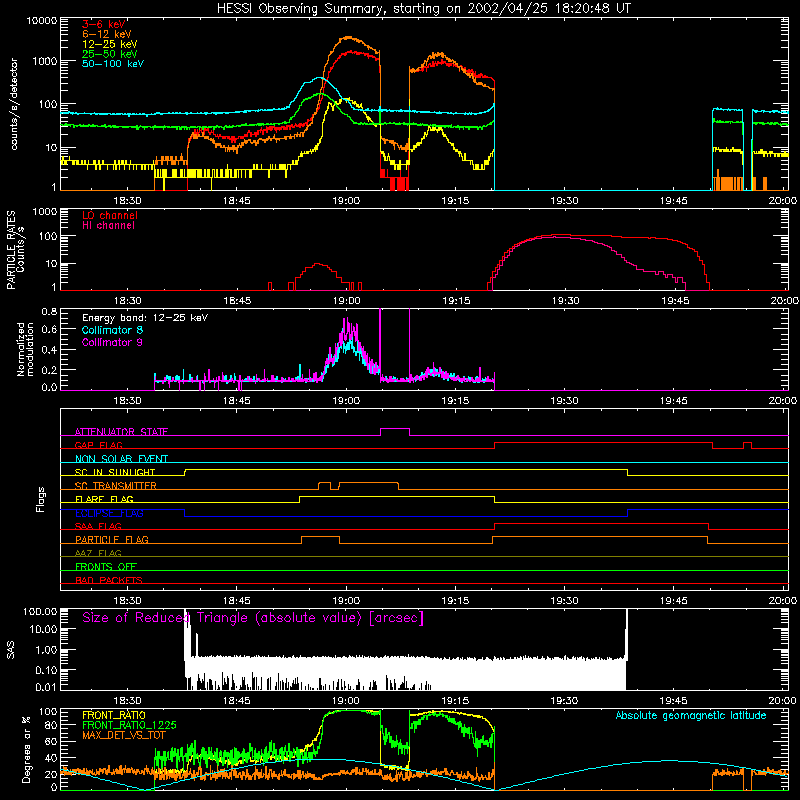This screenshot has height=800, width=800.
Task: Select the red 3-6 keV legend label
Action: 104,24
